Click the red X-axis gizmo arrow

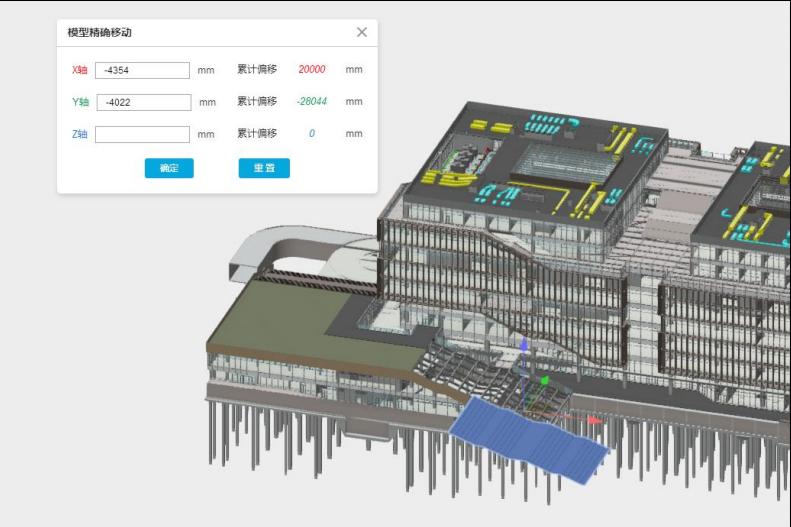click(595, 420)
